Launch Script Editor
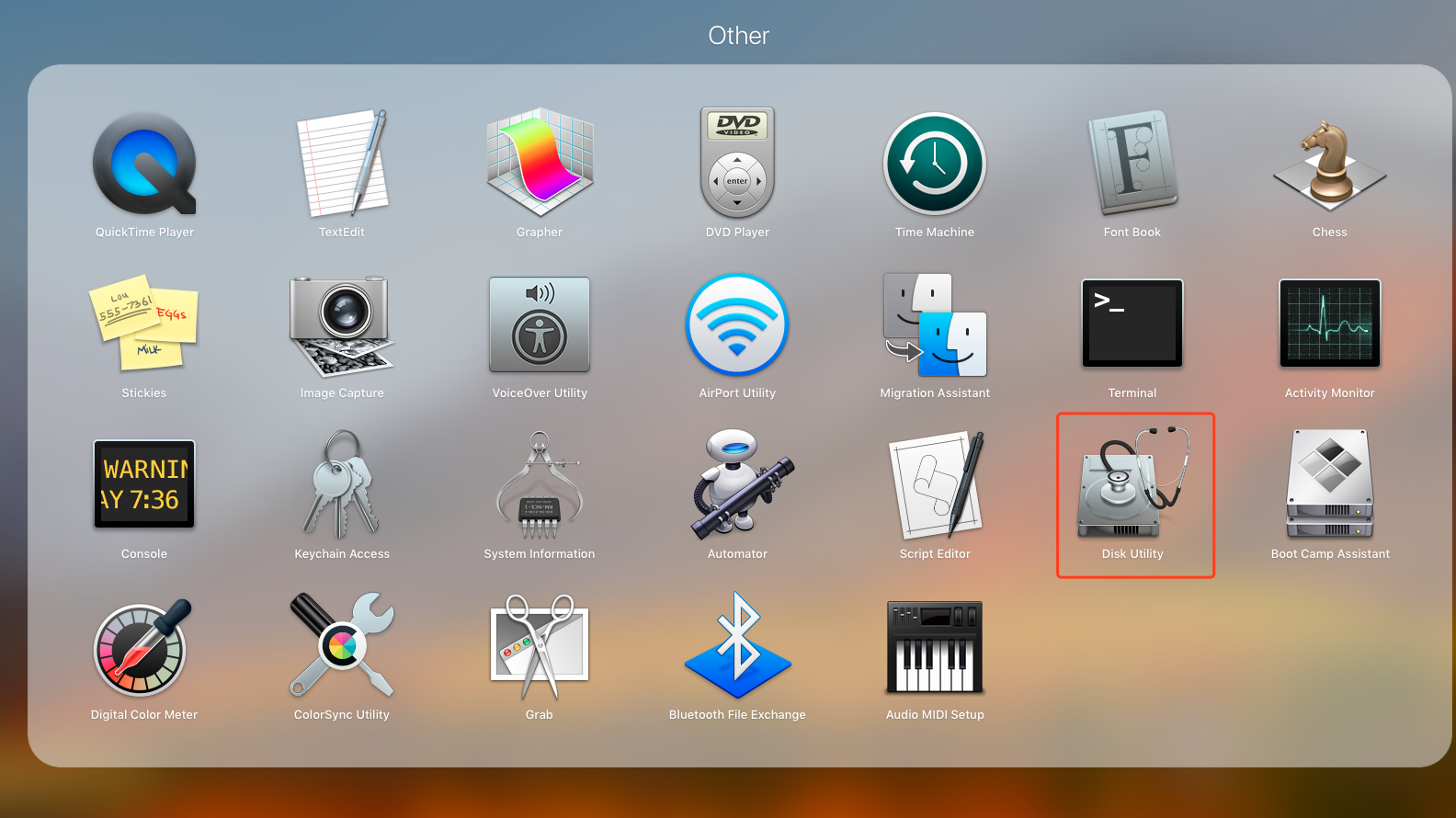 coord(935,484)
